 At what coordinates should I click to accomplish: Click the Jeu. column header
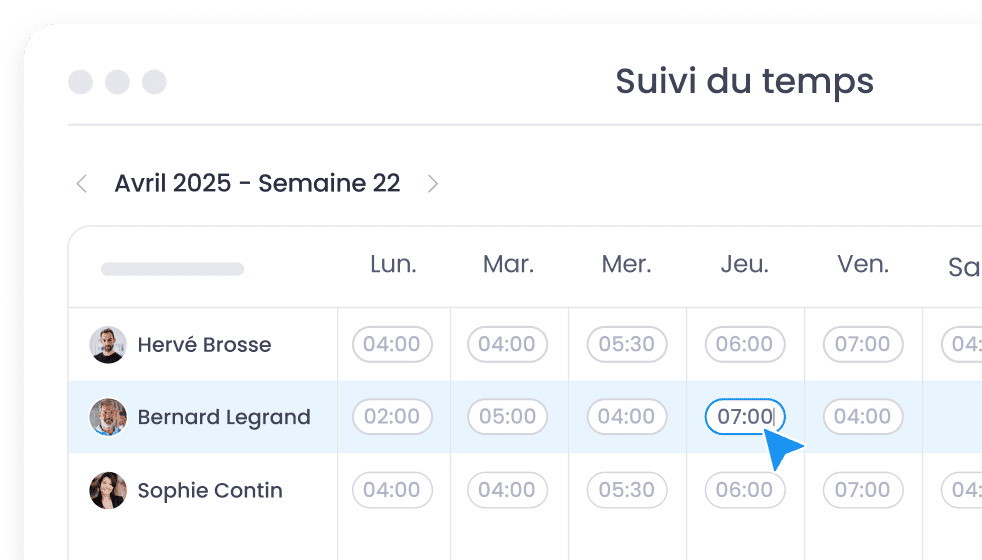coord(745,265)
